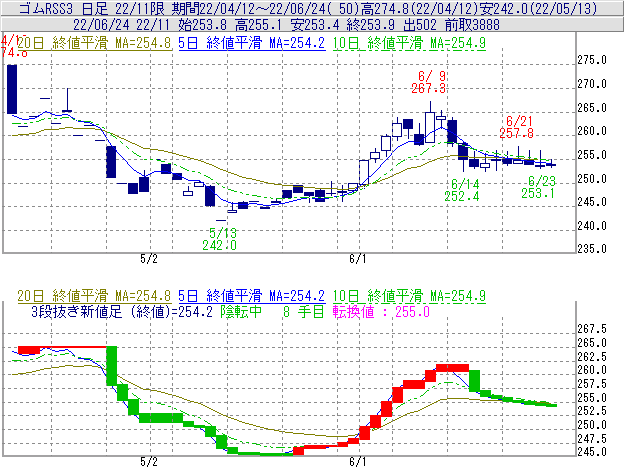Click the high value 高274.8(22/04/12)
This screenshot has width=624, height=475.
coord(420,8)
